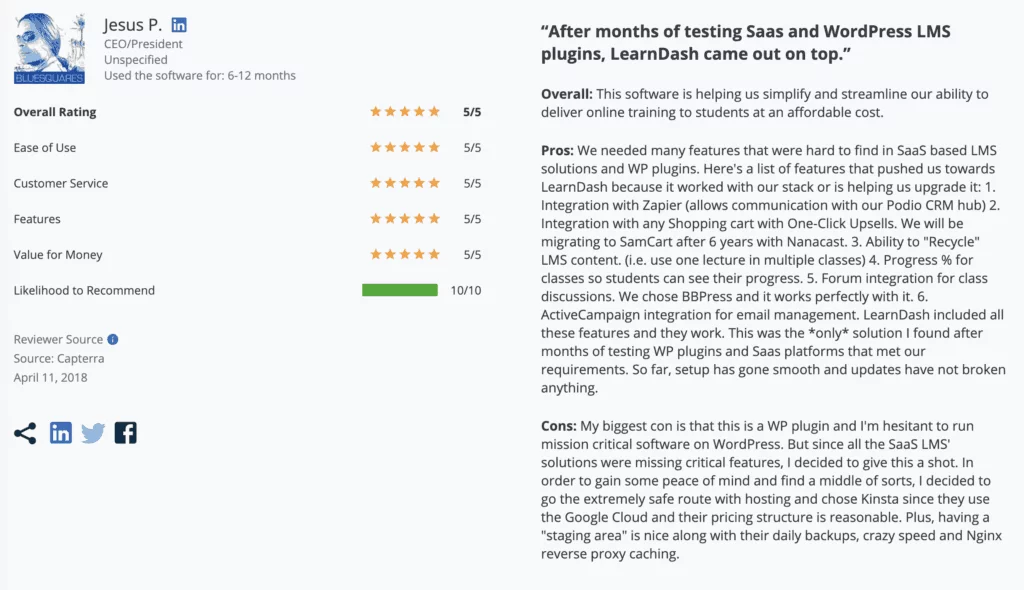
Task: Share review on Twitter
Action: pos(93,433)
